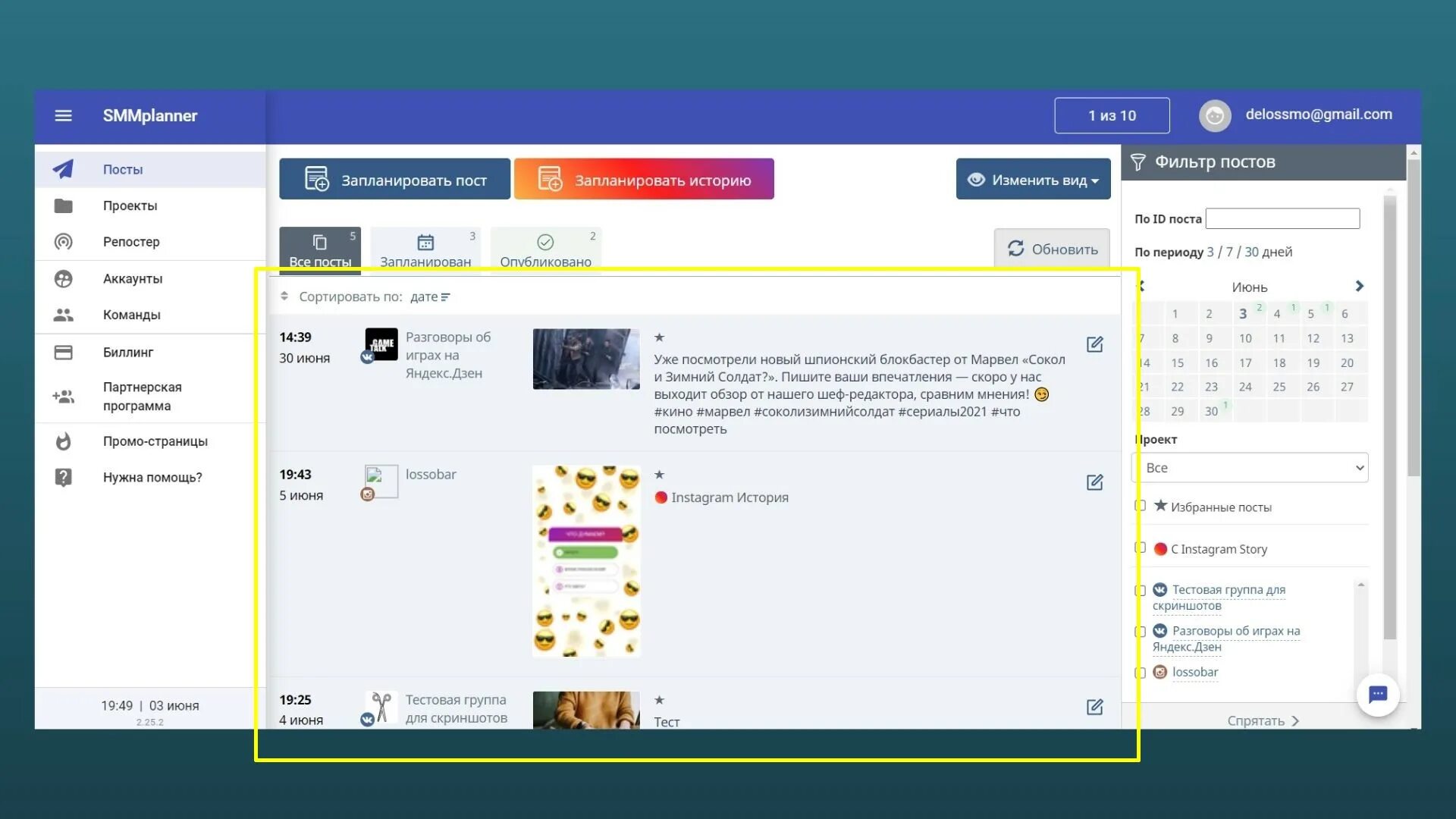Image resolution: width=1456 pixels, height=819 pixels.
Task: Open Репостер from the sidebar
Action: (130, 242)
